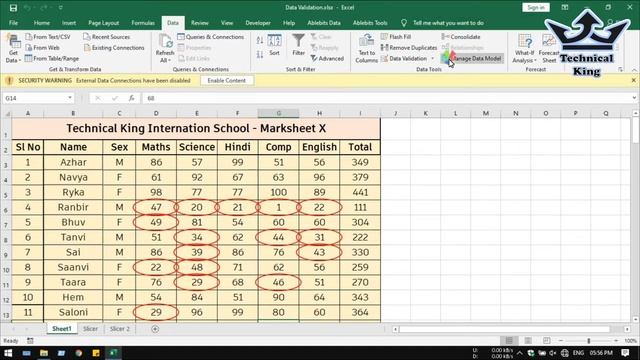Collapse the ribbon with the chevron
Viewport: 640px width, 360px height.
coord(634,70)
